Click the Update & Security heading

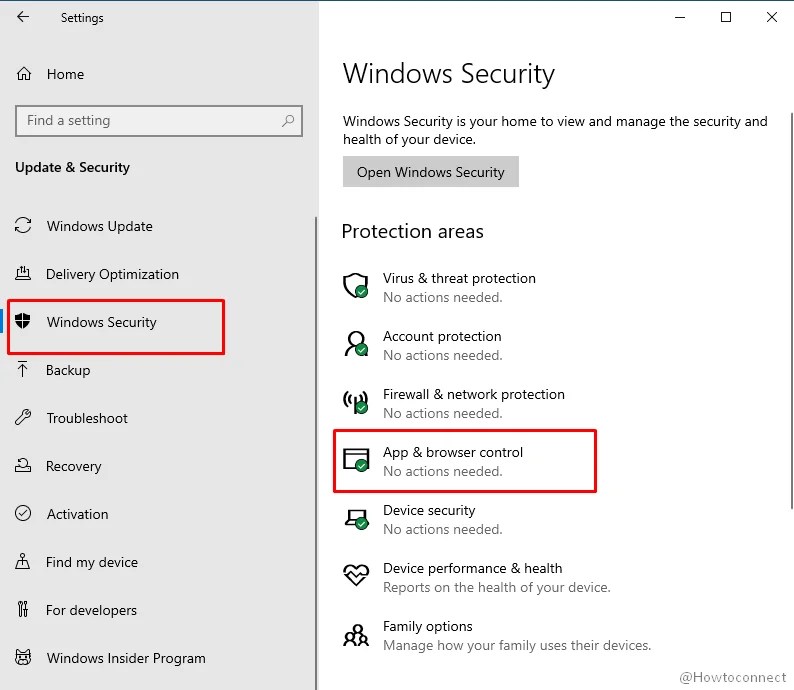[x=72, y=167]
